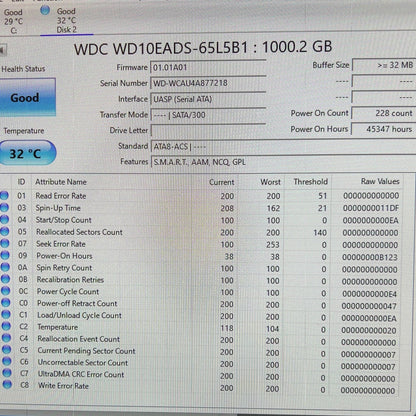Screen dimensions: 416x416
Task: Click status circle for Spin Retry Count
Action: (x=5, y=267)
